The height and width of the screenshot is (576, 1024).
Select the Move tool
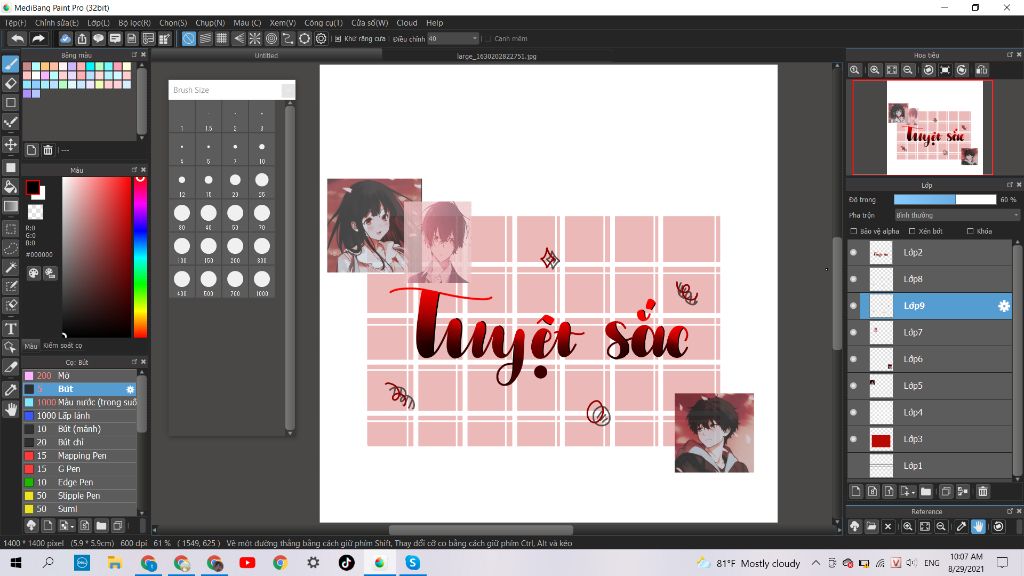[x=10, y=144]
